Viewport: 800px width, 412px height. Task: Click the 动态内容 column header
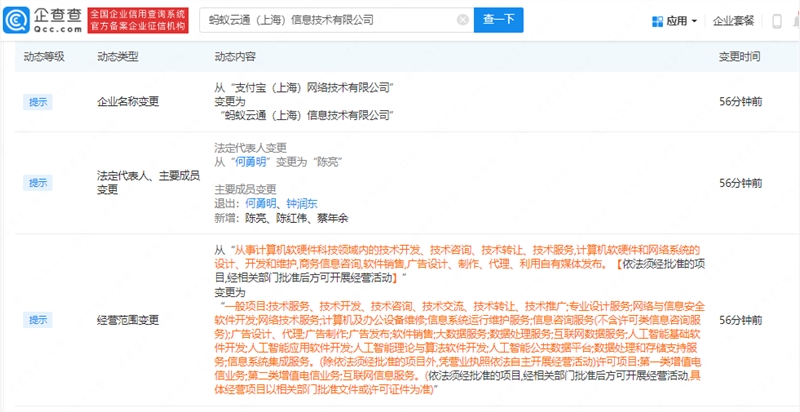235,57
